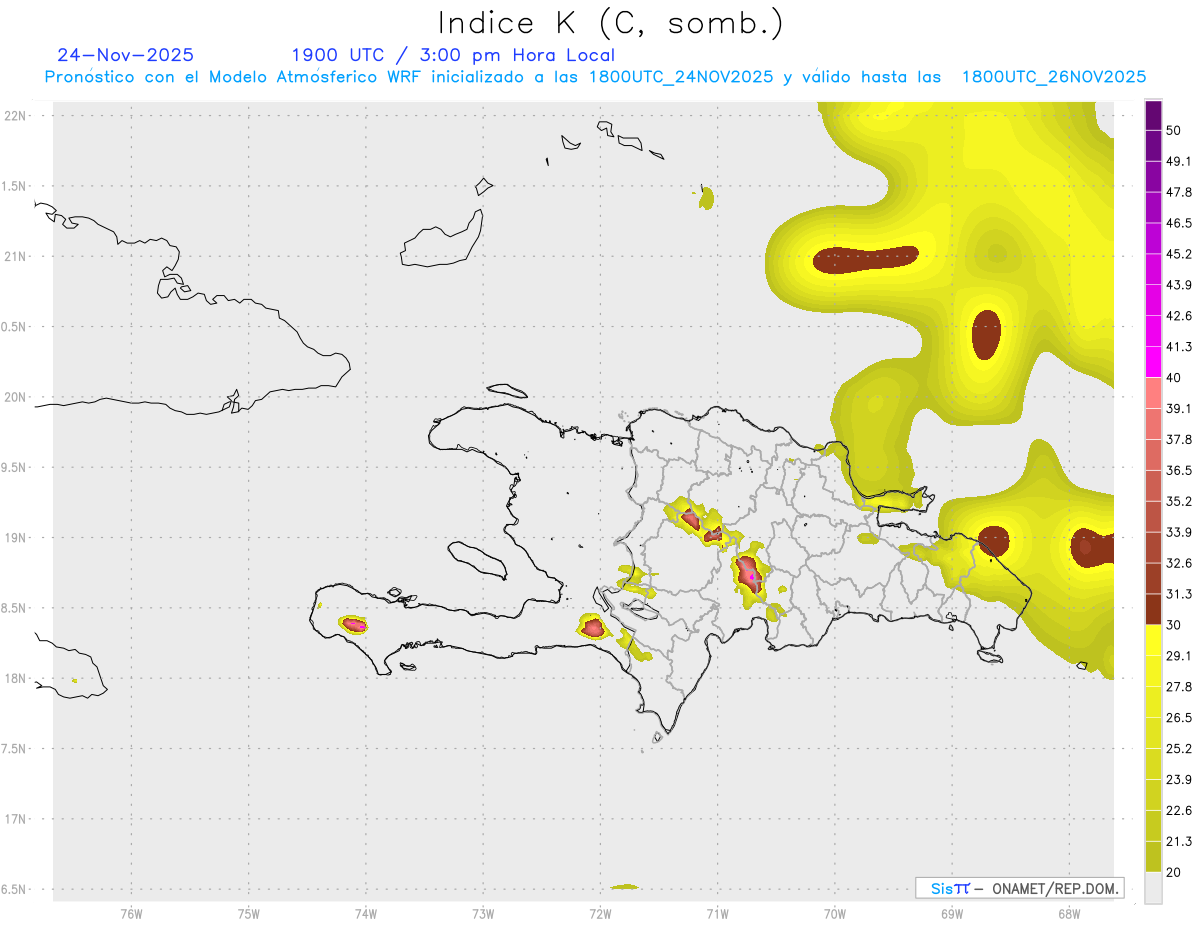Click the colorbar value "21.3"

pyautogui.click(x=1179, y=841)
